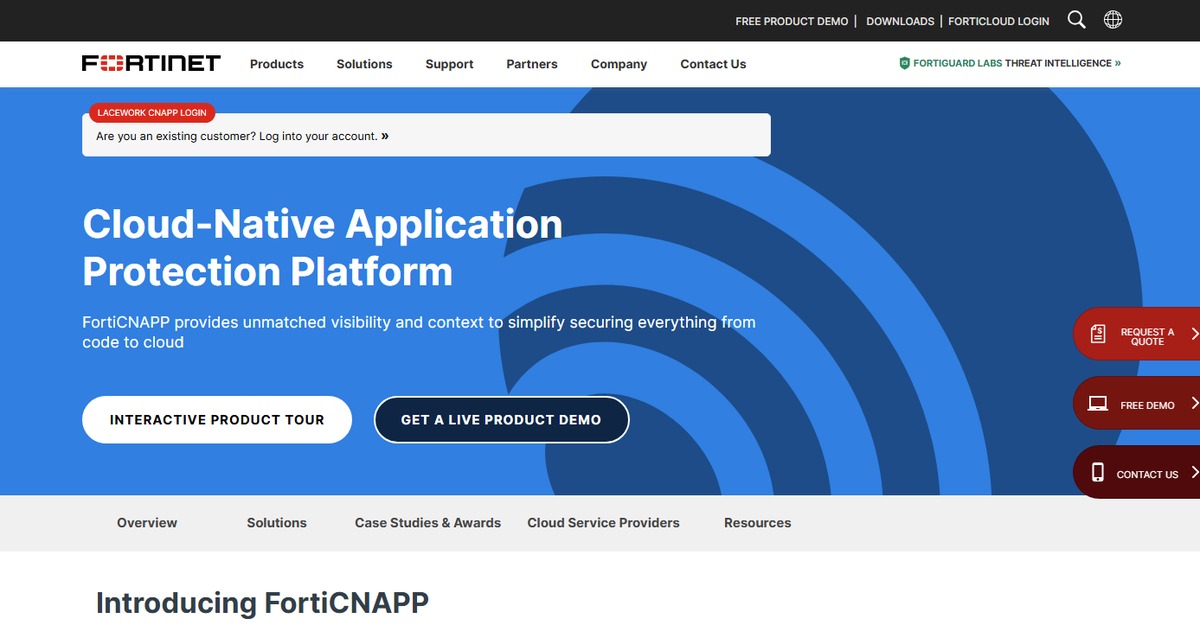Open the Support dropdown menu

(449, 64)
